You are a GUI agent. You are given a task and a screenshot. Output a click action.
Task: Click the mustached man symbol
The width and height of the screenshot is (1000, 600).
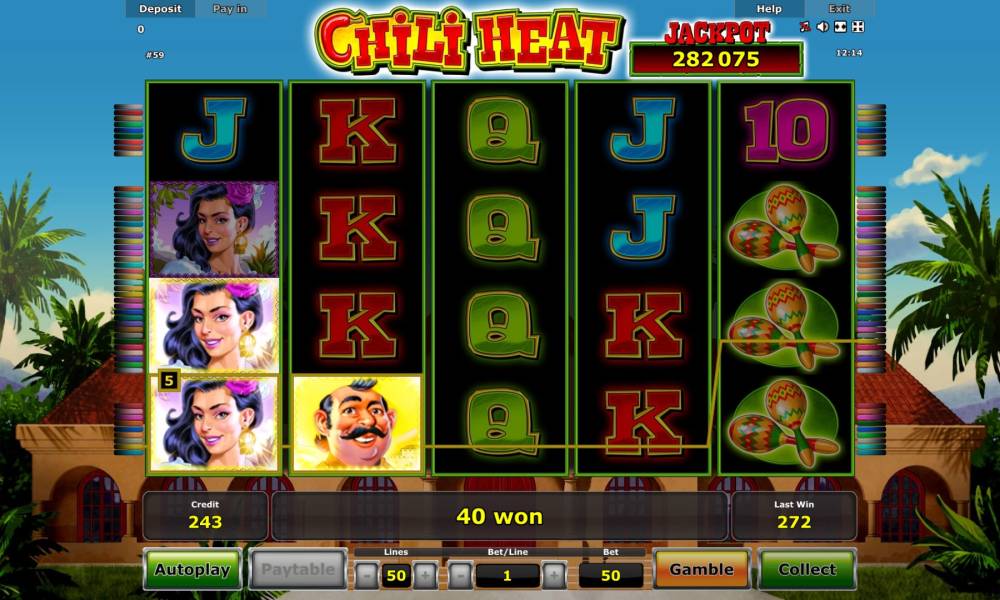click(x=357, y=423)
